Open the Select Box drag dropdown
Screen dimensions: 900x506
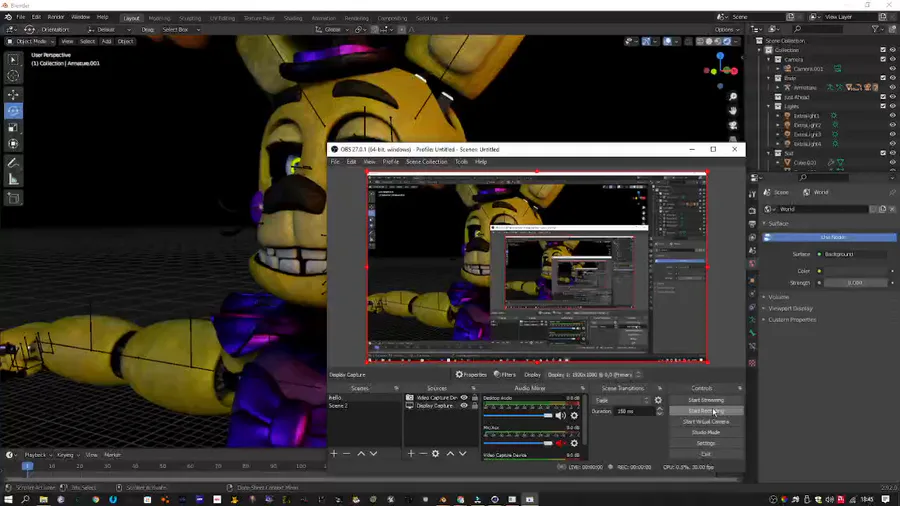[181, 29]
